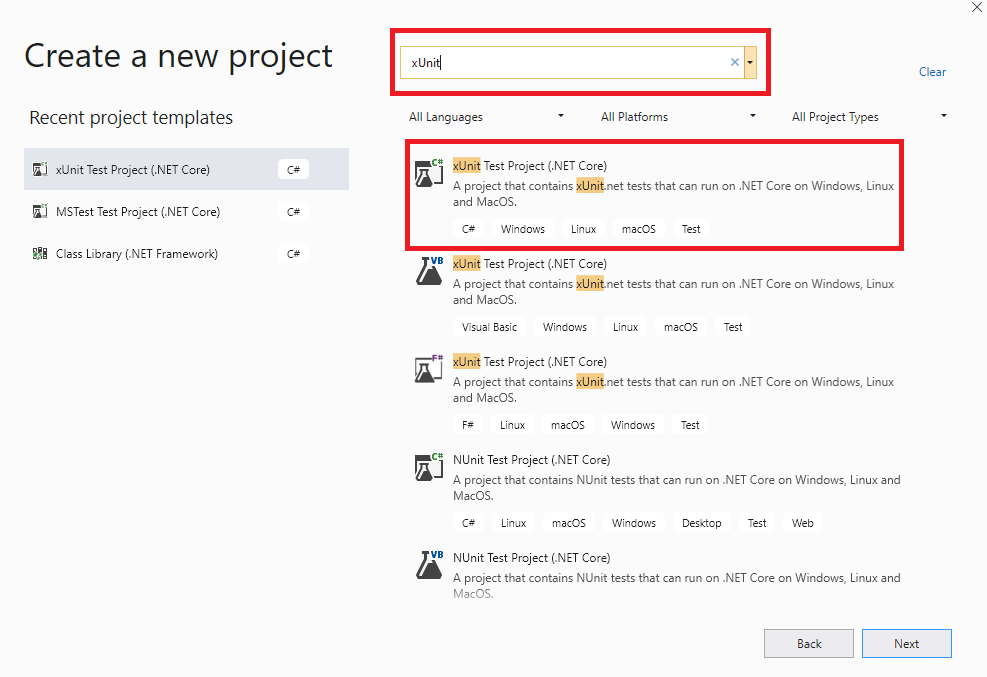Click the macOS tag under NUnit C# template
Screen dimensions: 987x677
click(568, 522)
